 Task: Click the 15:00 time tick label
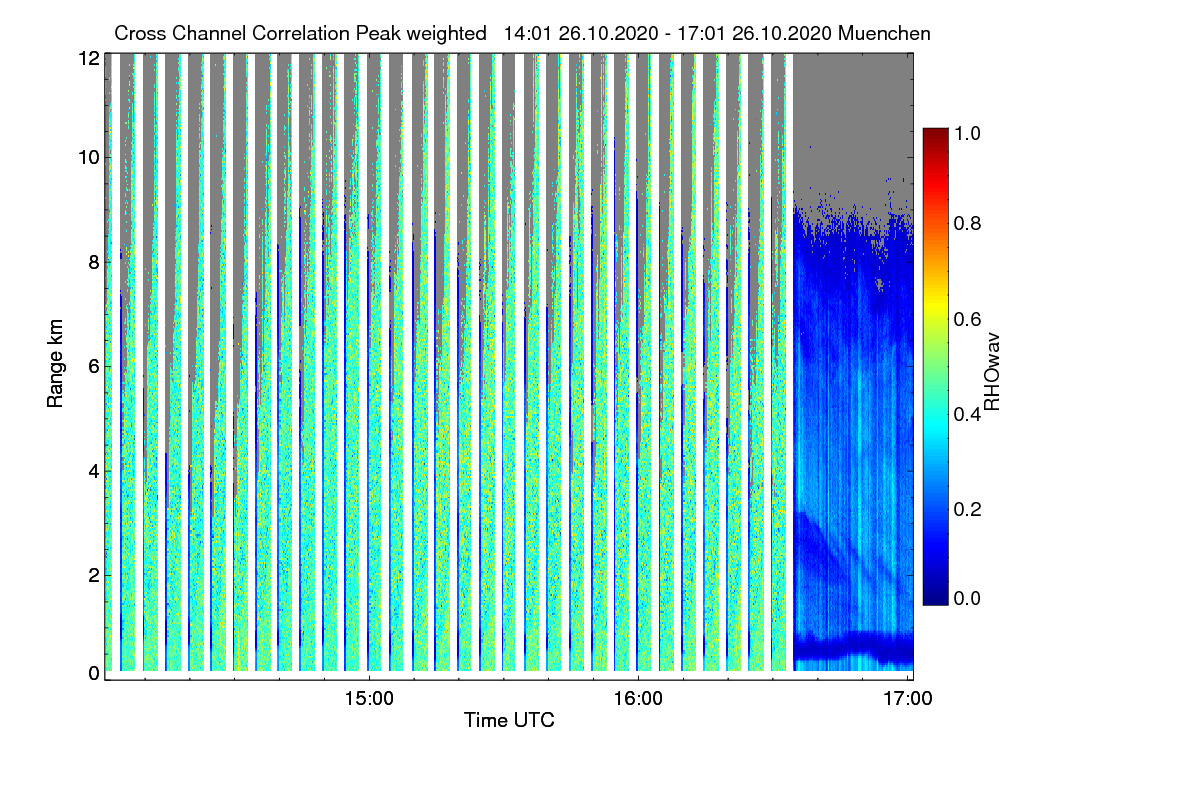[369, 699]
